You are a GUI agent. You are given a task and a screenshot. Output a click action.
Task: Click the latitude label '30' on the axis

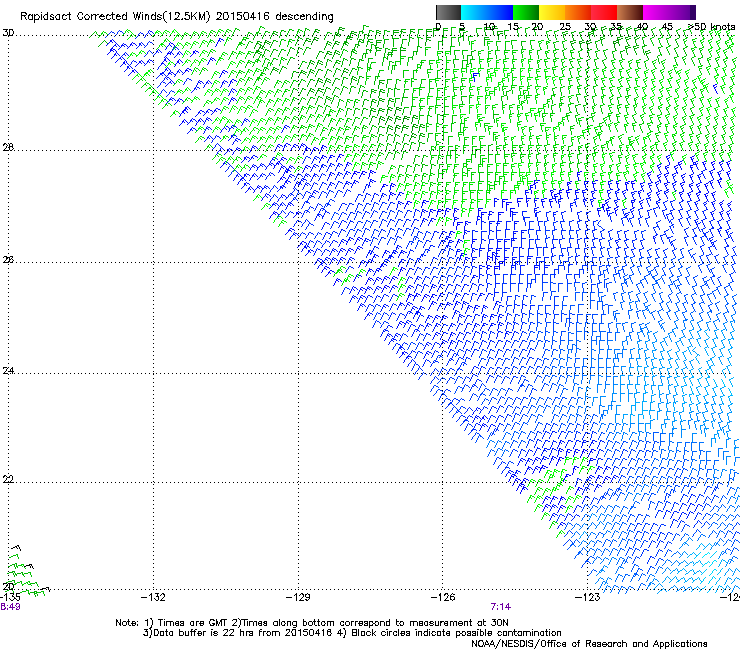[x=8, y=33]
